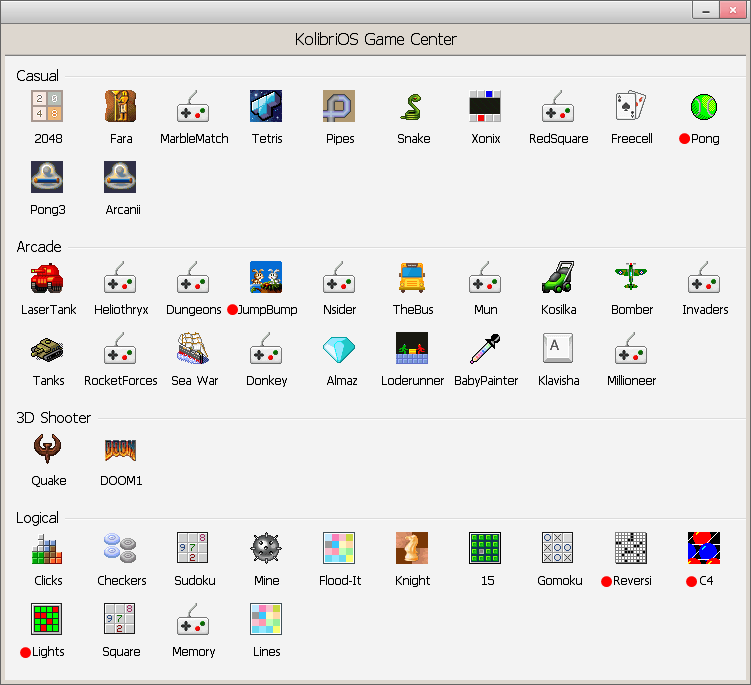
Task: Start MarbleMatch from its gamepad icon
Action: point(193,106)
